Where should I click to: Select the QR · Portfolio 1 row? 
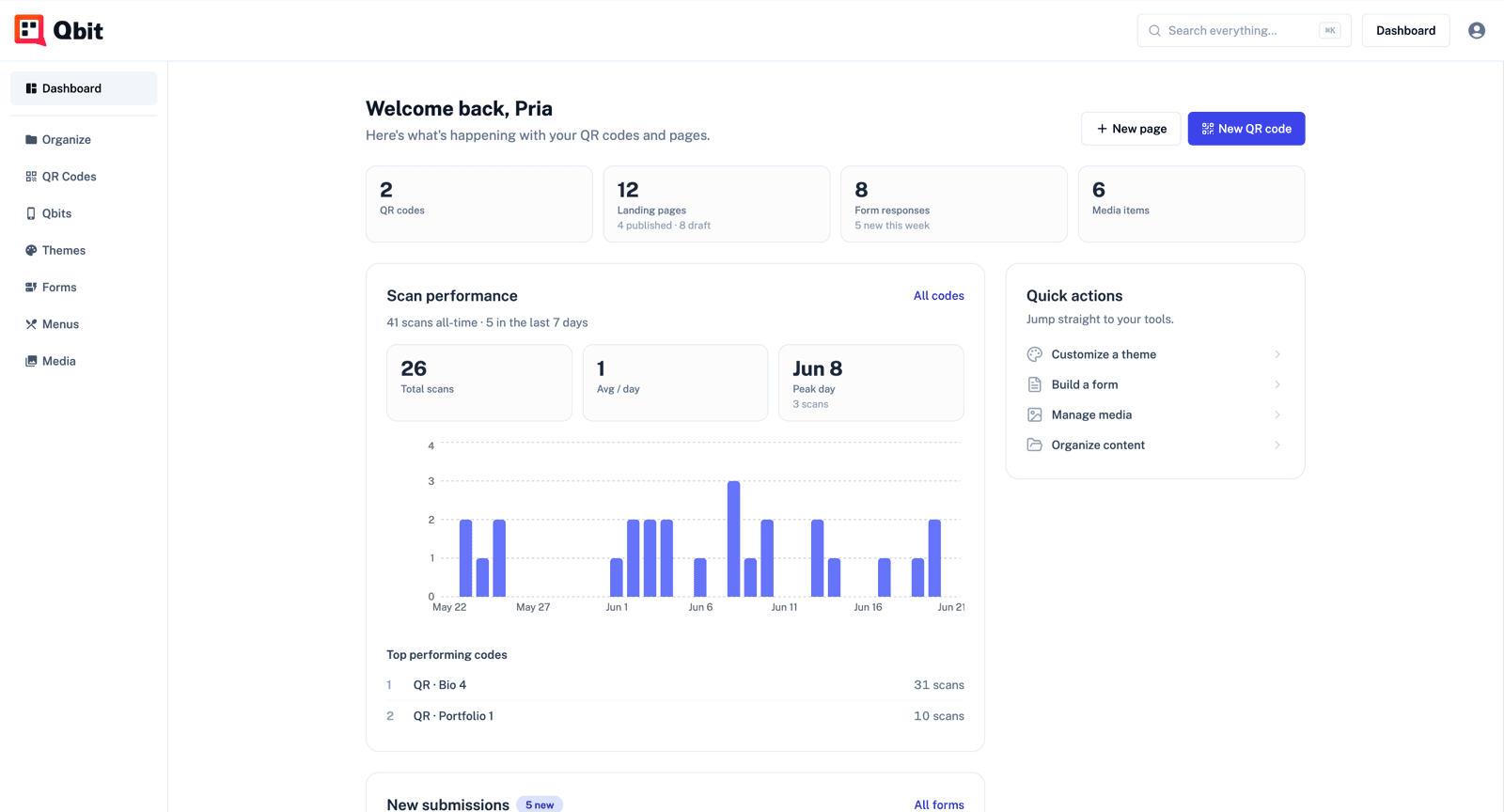coord(675,716)
